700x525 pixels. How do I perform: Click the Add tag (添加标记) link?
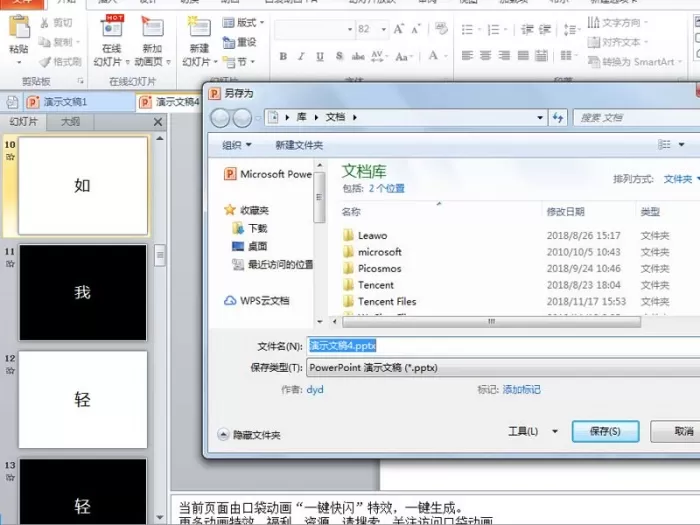[521, 390]
